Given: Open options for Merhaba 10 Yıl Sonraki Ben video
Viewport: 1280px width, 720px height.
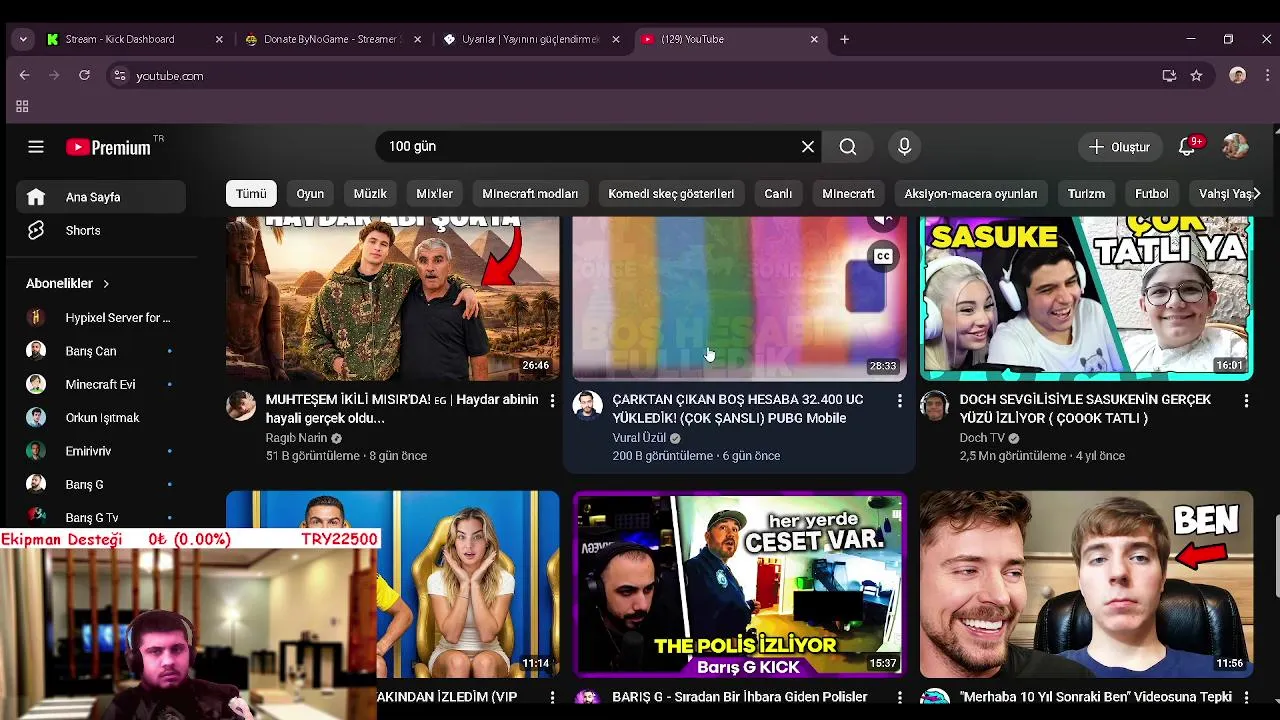Looking at the screenshot, I should pos(1246,697).
